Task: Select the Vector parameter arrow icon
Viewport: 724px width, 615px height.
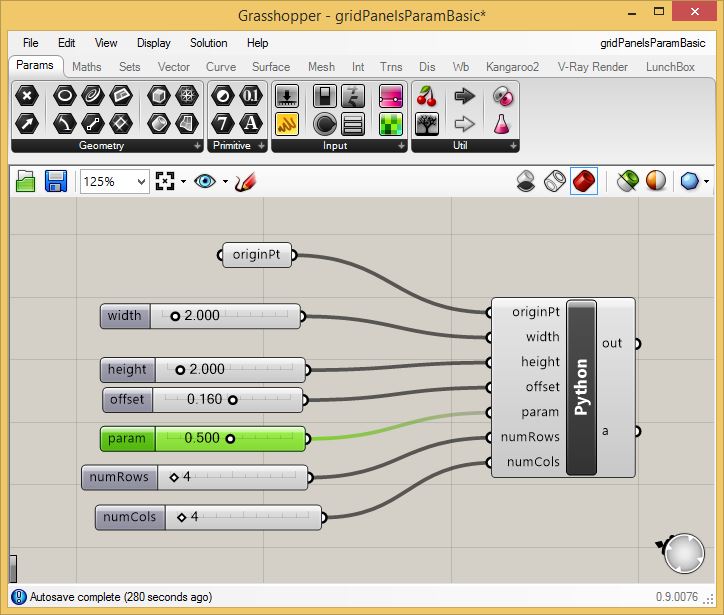Action: click(x=27, y=124)
